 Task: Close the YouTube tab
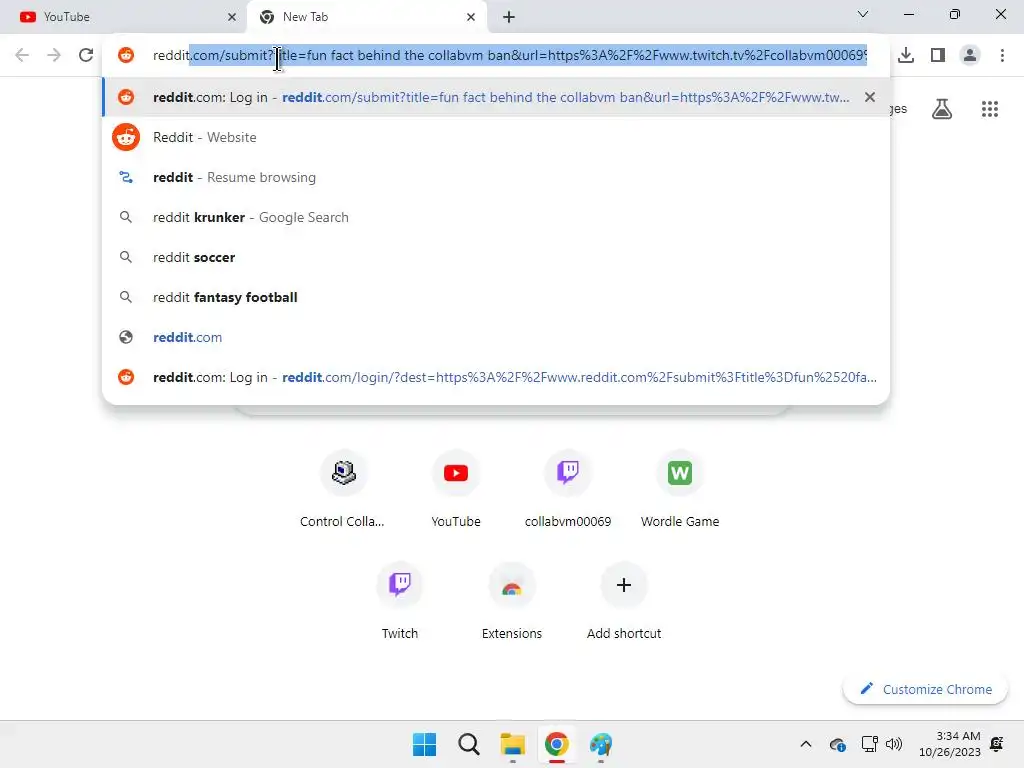[232, 17]
